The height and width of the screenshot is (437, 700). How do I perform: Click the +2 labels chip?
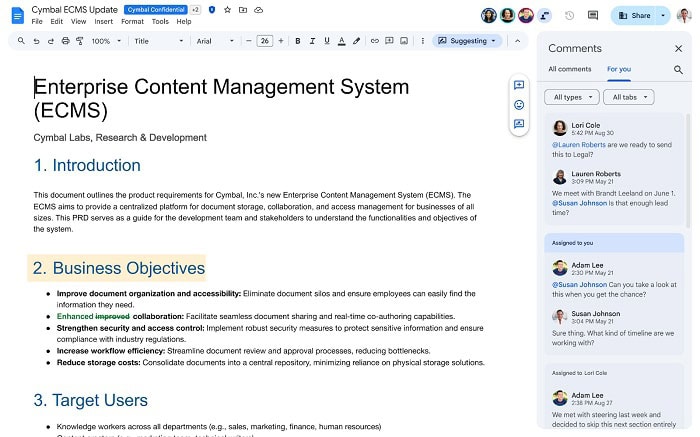tap(195, 10)
